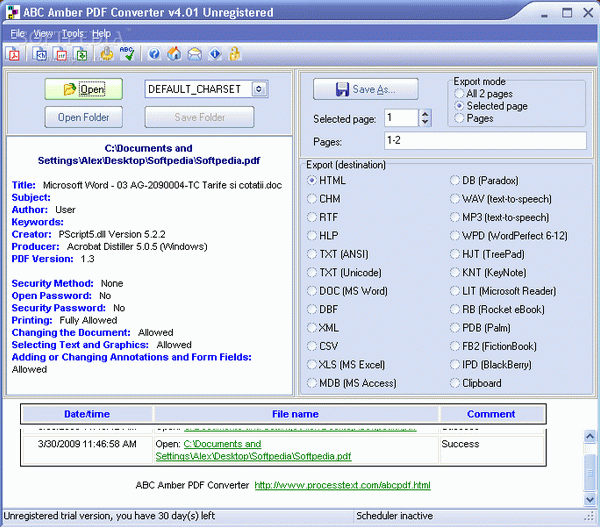Open the Tools menu
This screenshot has height=527, width=600.
pyautogui.click(x=73, y=34)
